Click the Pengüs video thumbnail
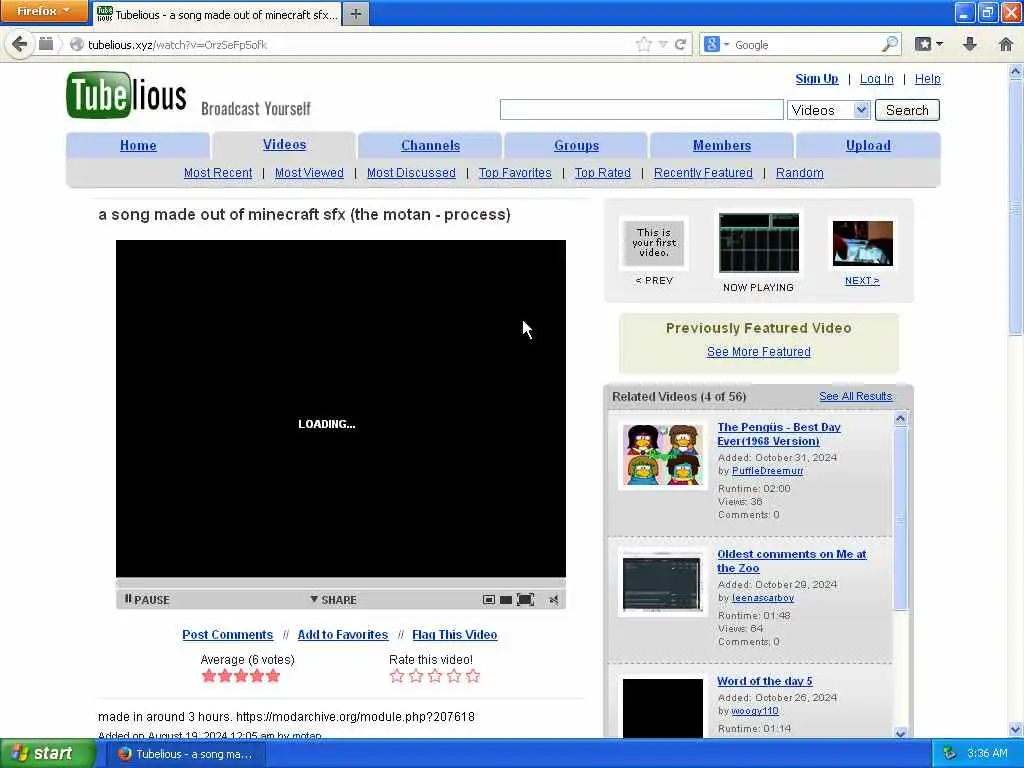Screen dimensions: 1024x768 click(x=663, y=455)
